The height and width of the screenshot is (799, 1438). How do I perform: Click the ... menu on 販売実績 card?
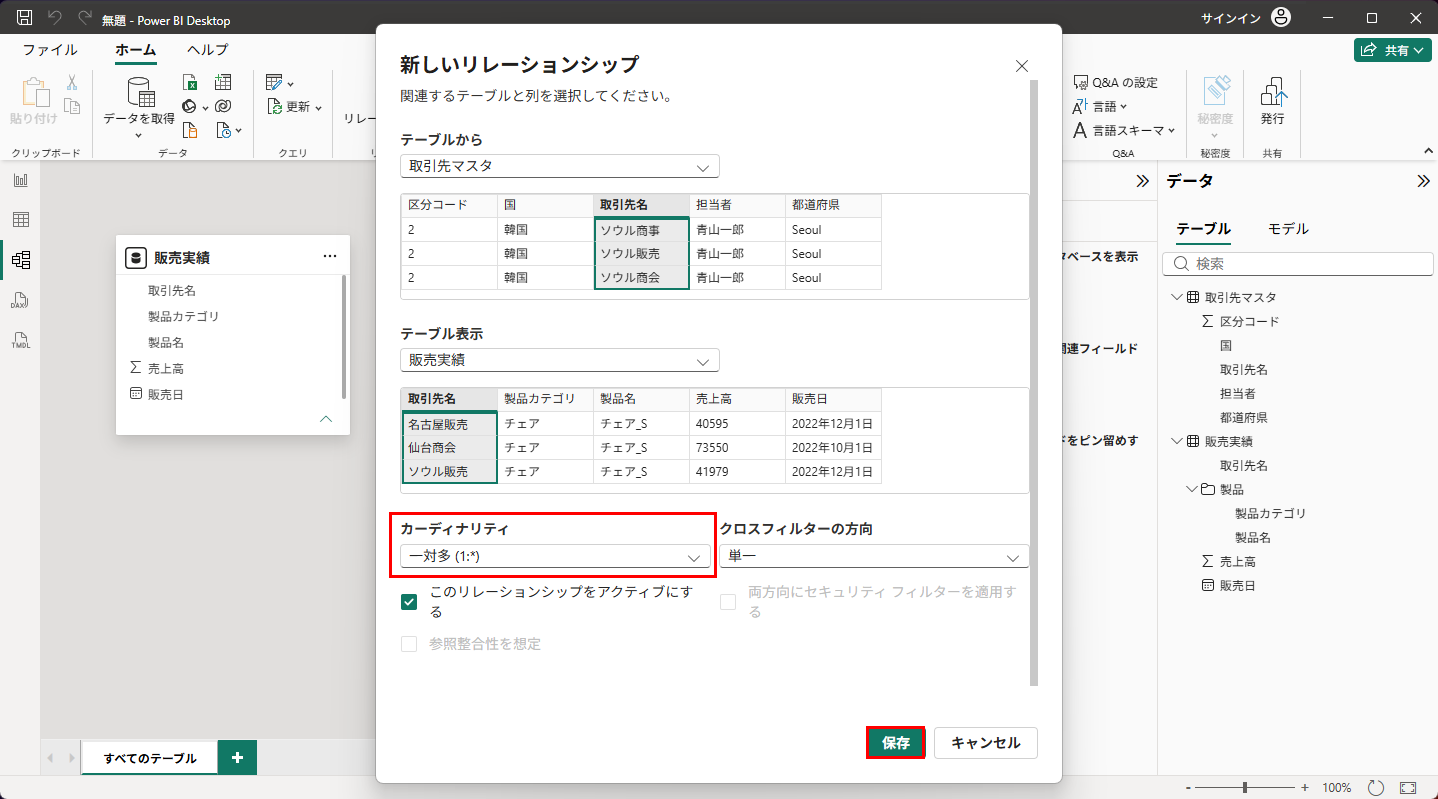[x=330, y=257]
